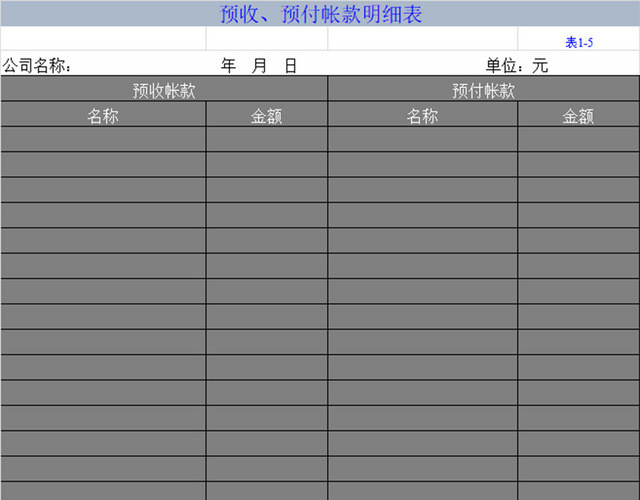Click the 表1-5 label
This screenshot has width=640, height=500.
pos(579,42)
